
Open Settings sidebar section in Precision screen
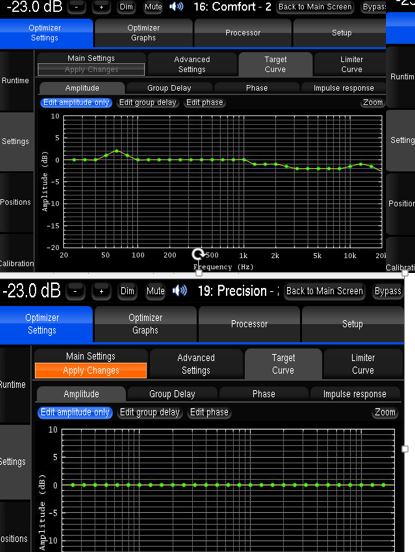point(15,462)
